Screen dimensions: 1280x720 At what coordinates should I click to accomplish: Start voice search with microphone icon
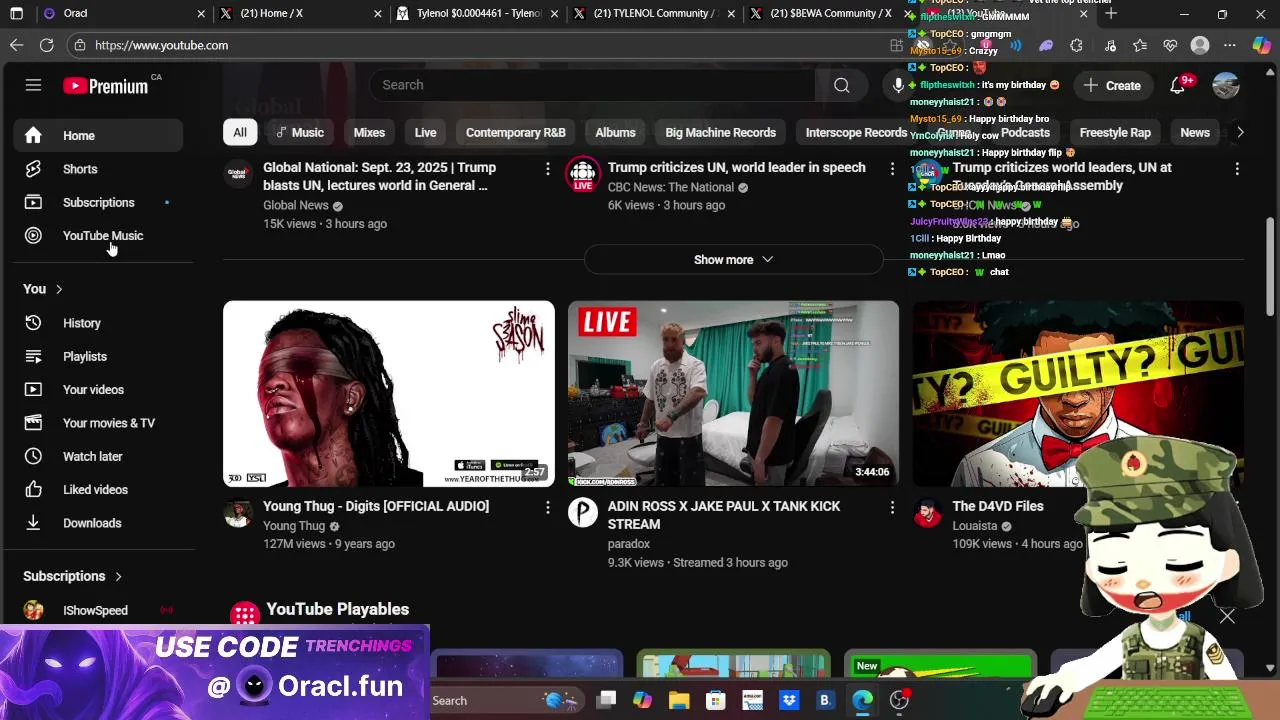pos(897,85)
